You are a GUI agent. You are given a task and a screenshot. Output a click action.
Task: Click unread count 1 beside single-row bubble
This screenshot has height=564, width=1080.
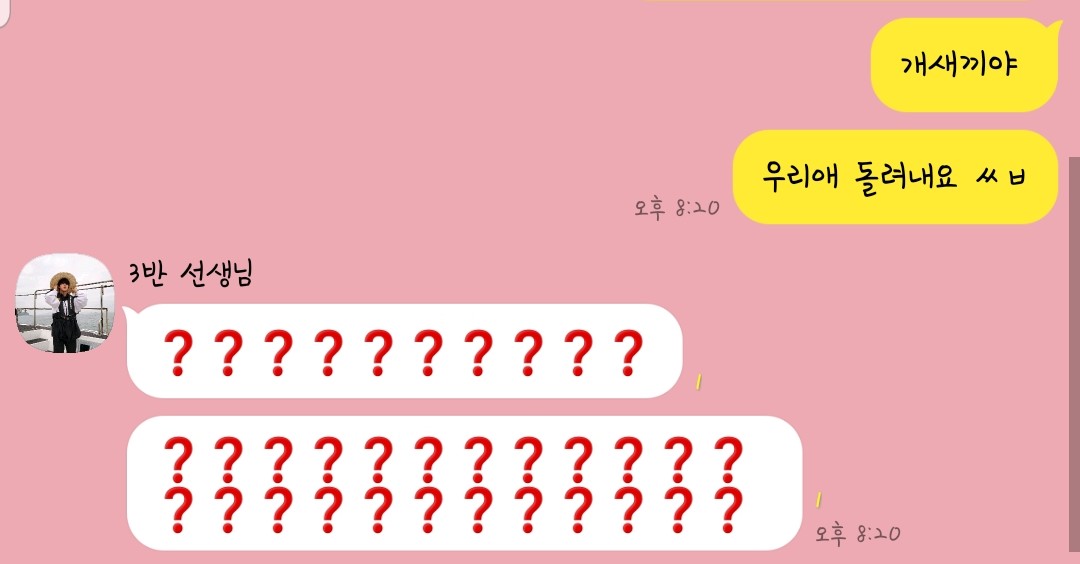coord(698,382)
